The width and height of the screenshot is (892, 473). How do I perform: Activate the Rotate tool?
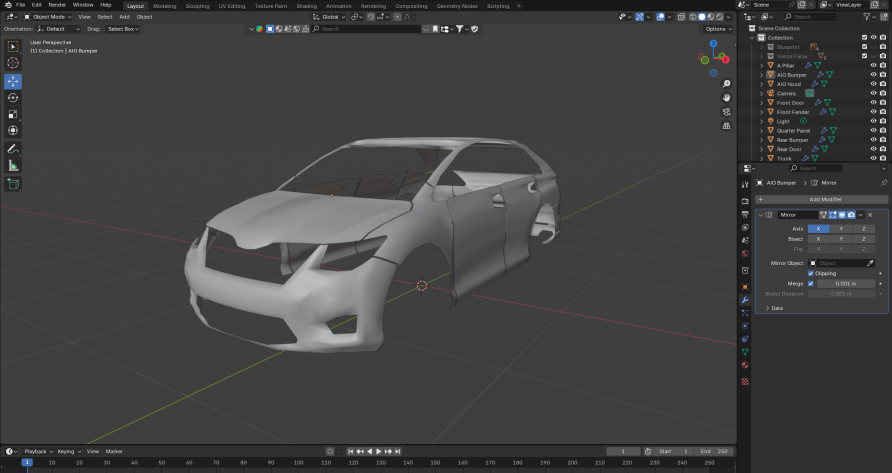coord(13,97)
